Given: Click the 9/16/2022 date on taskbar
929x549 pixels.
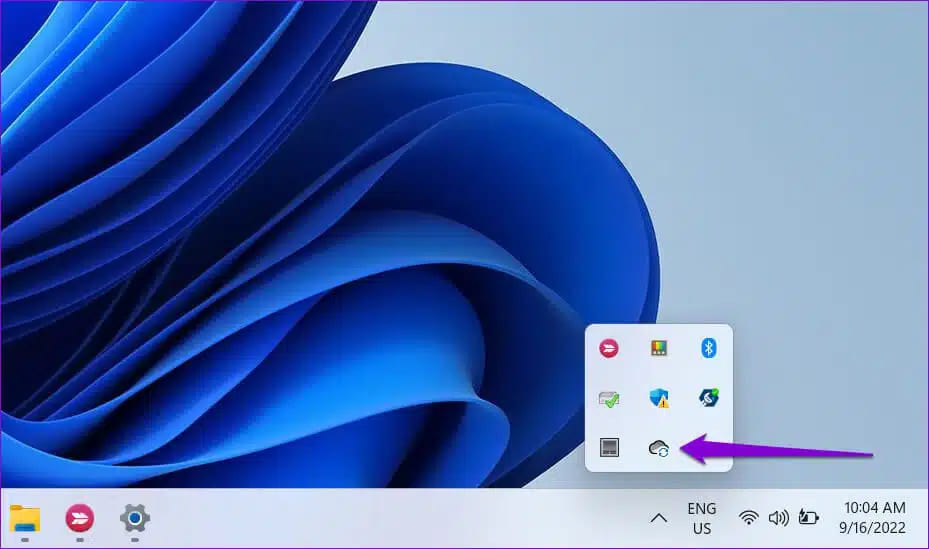Looking at the screenshot, I should point(874,528).
